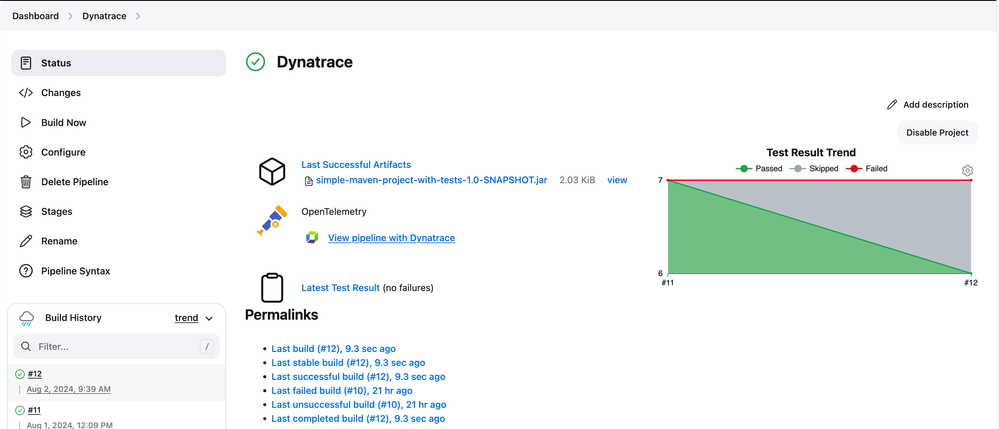Expand the Build History trend chevron
The width and height of the screenshot is (999, 429).
pyautogui.click(x=209, y=318)
